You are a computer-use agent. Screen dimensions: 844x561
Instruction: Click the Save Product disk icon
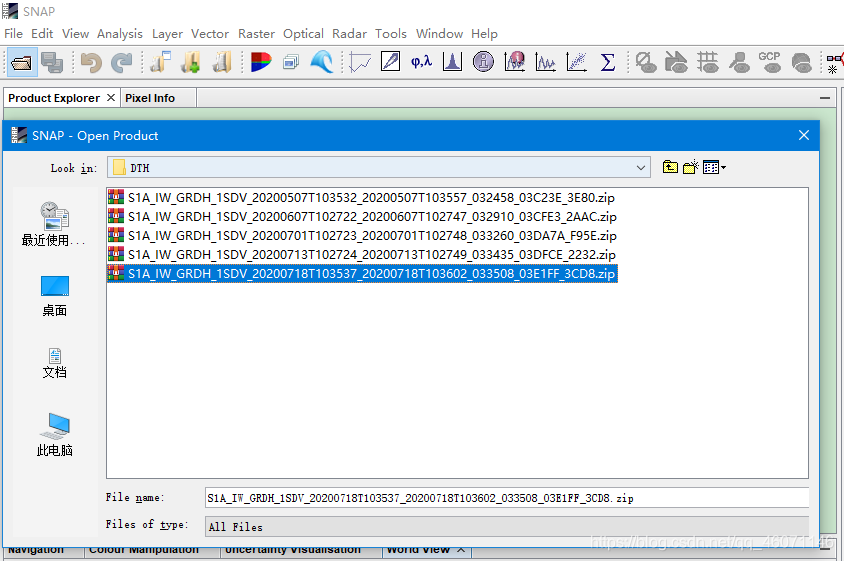click(52, 62)
